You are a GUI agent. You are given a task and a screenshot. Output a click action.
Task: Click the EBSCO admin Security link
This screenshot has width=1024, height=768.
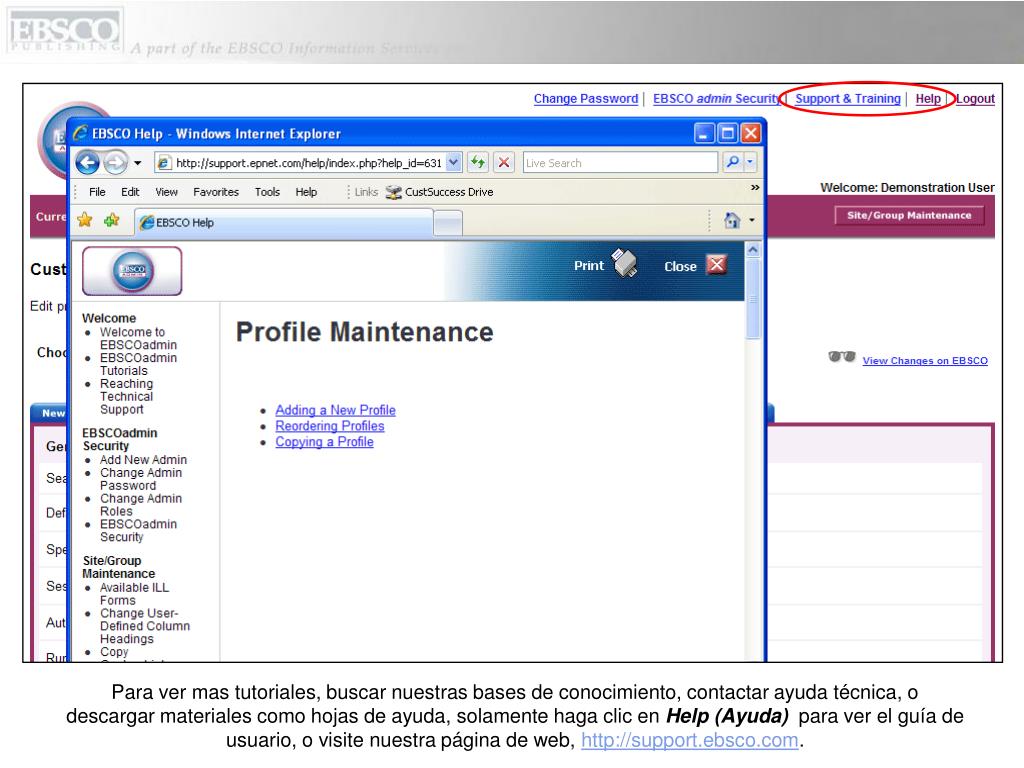pos(716,99)
